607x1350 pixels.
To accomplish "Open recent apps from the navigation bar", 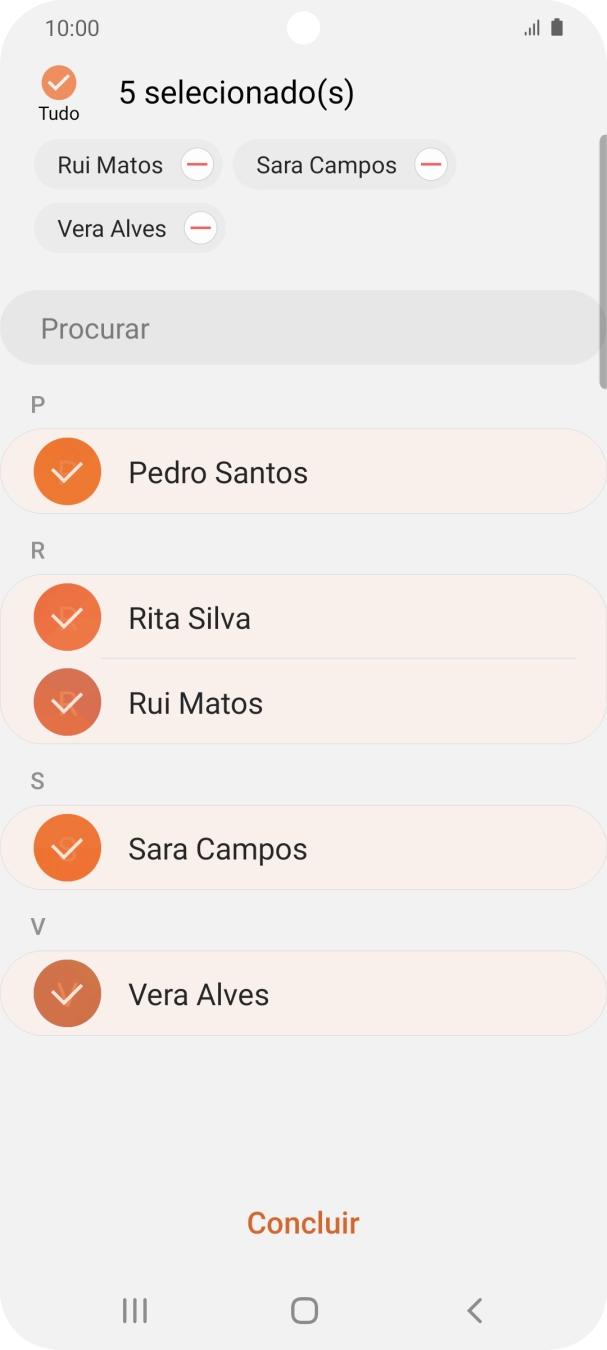I will pos(134,1310).
